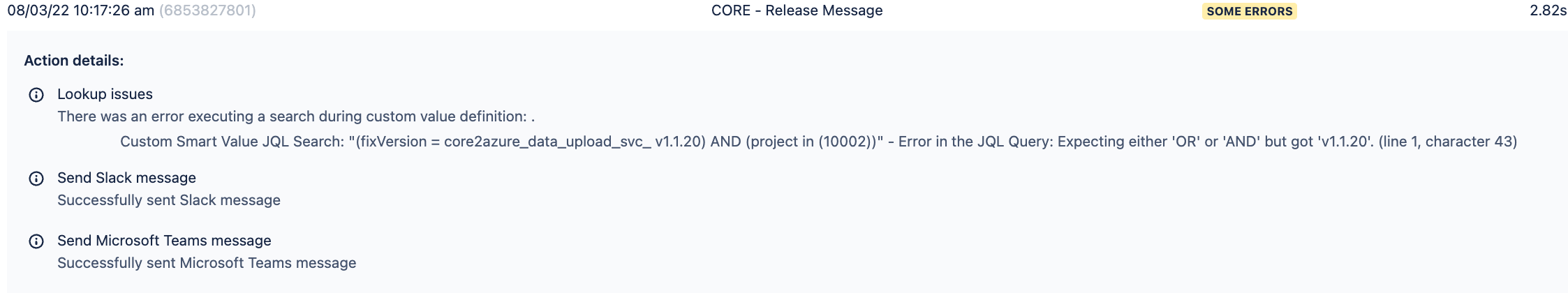
Task: Click the 'Successfully sent Microsoft Teams message' result
Action: click(x=207, y=263)
